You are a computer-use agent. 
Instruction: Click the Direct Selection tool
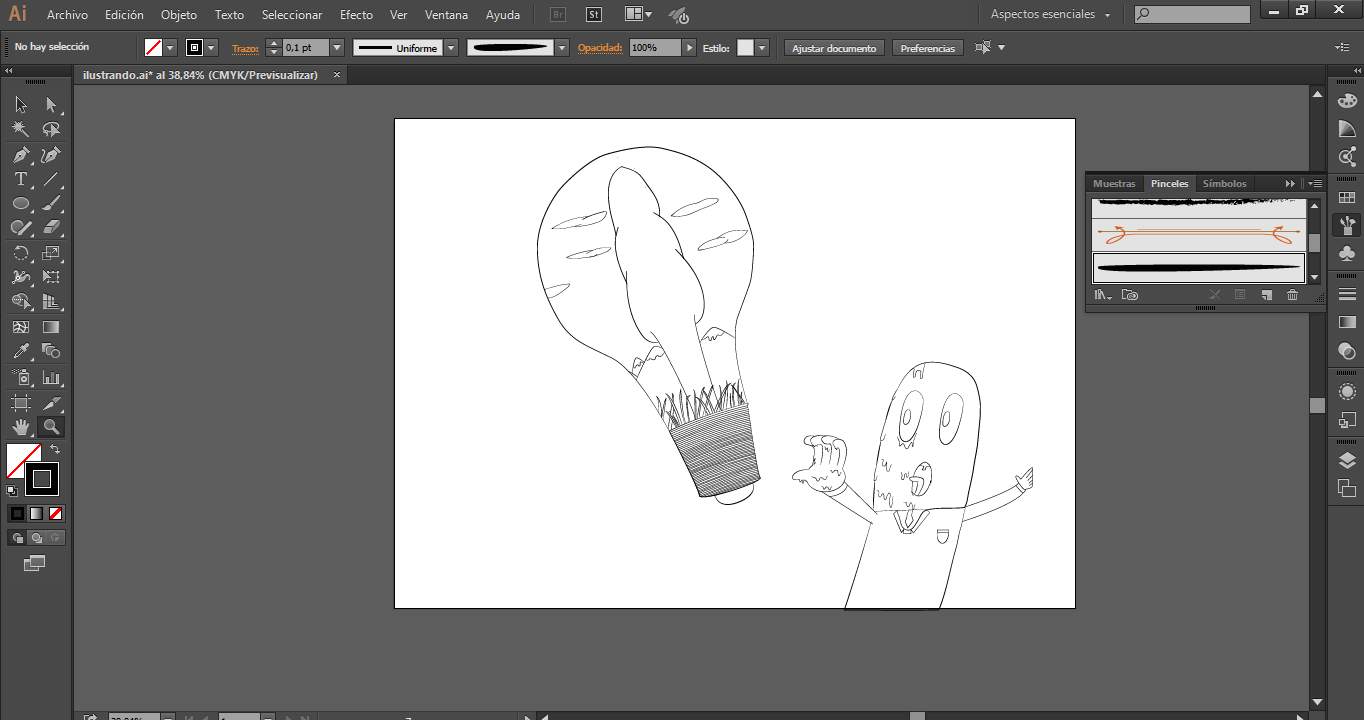click(x=52, y=105)
